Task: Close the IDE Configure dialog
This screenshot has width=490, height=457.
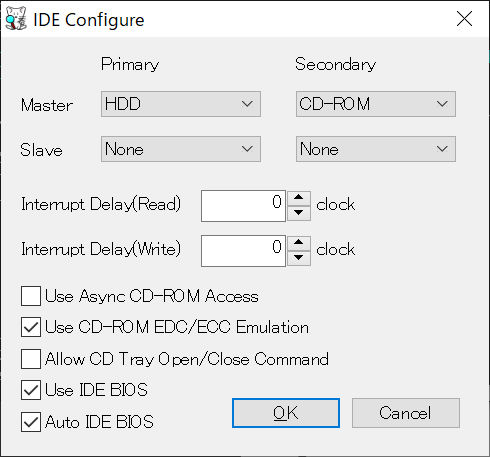Action: coord(464,19)
